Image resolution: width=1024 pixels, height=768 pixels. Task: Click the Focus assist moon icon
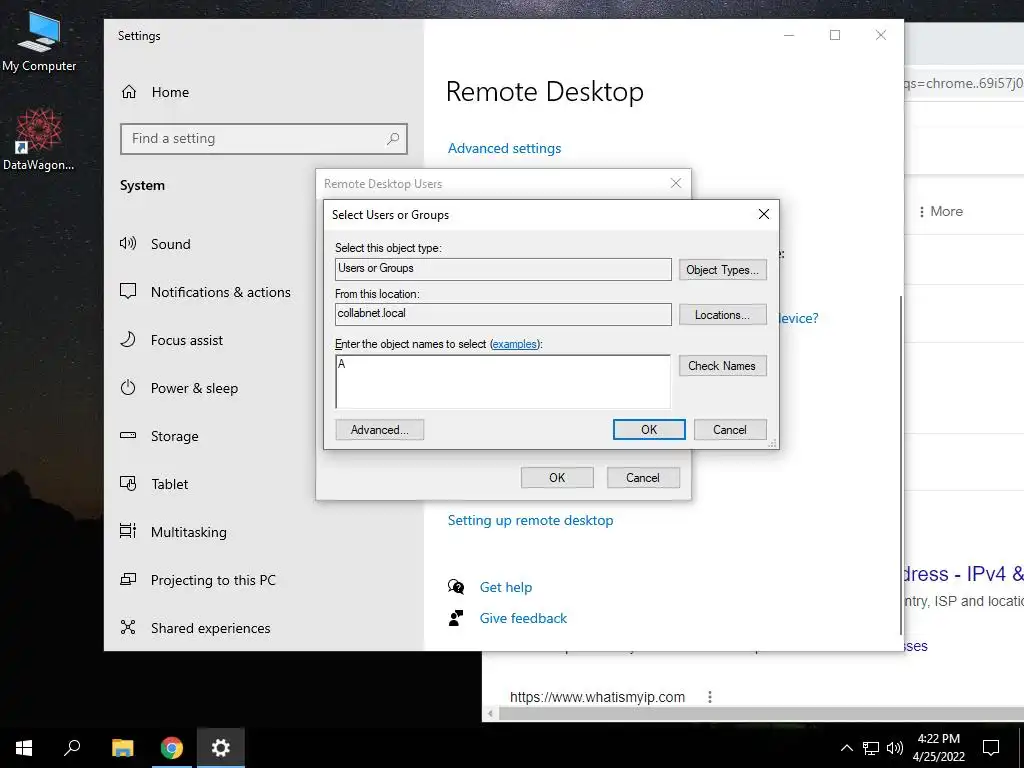coord(128,340)
